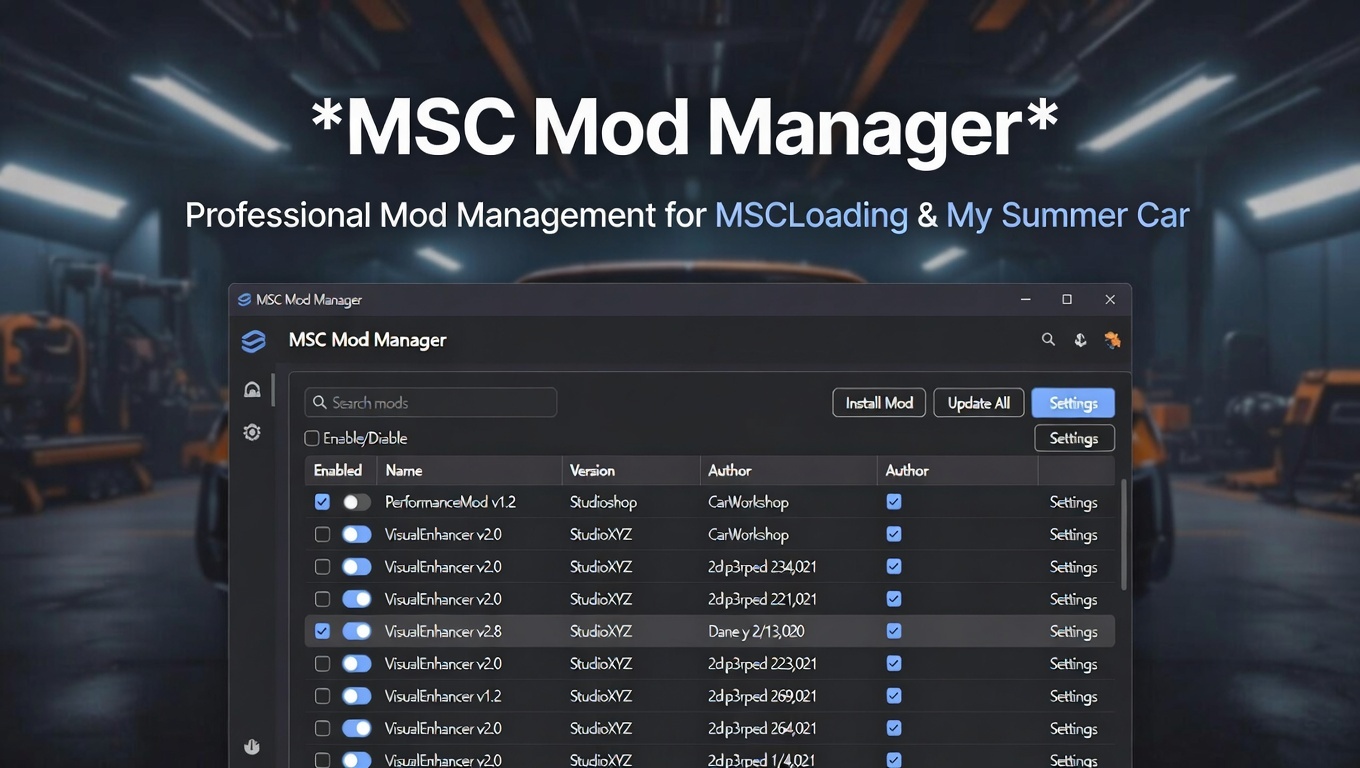Turn off toggle of row with 2d p3rped 234,021
The width and height of the screenshot is (1360, 768).
(356, 567)
